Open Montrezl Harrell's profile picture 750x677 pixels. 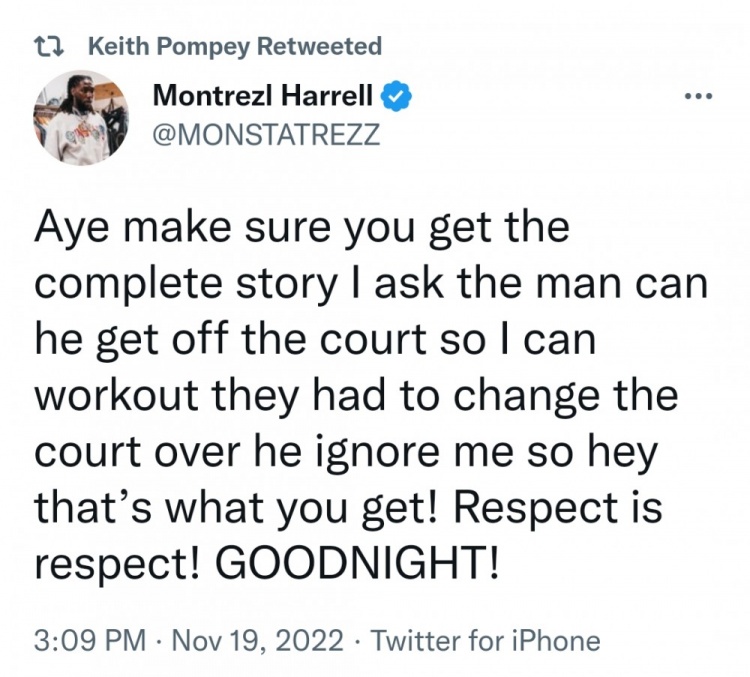tap(81, 119)
